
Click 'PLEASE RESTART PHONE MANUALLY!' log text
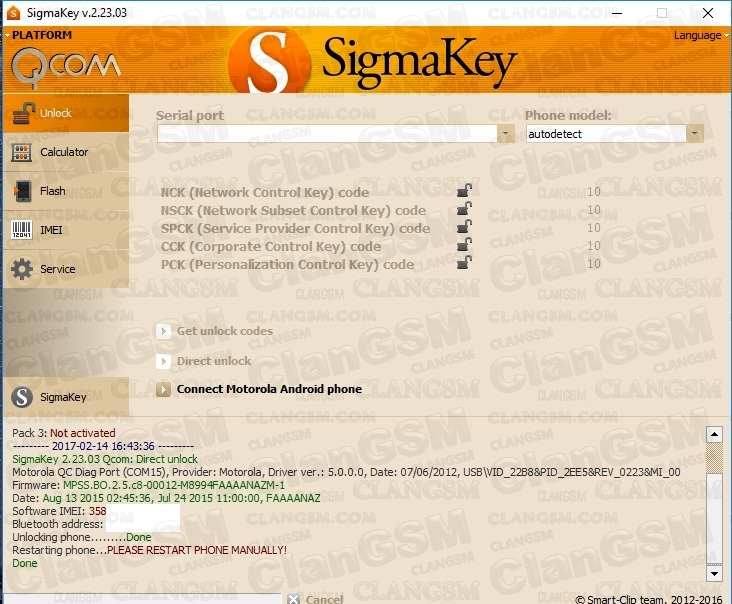197,550
